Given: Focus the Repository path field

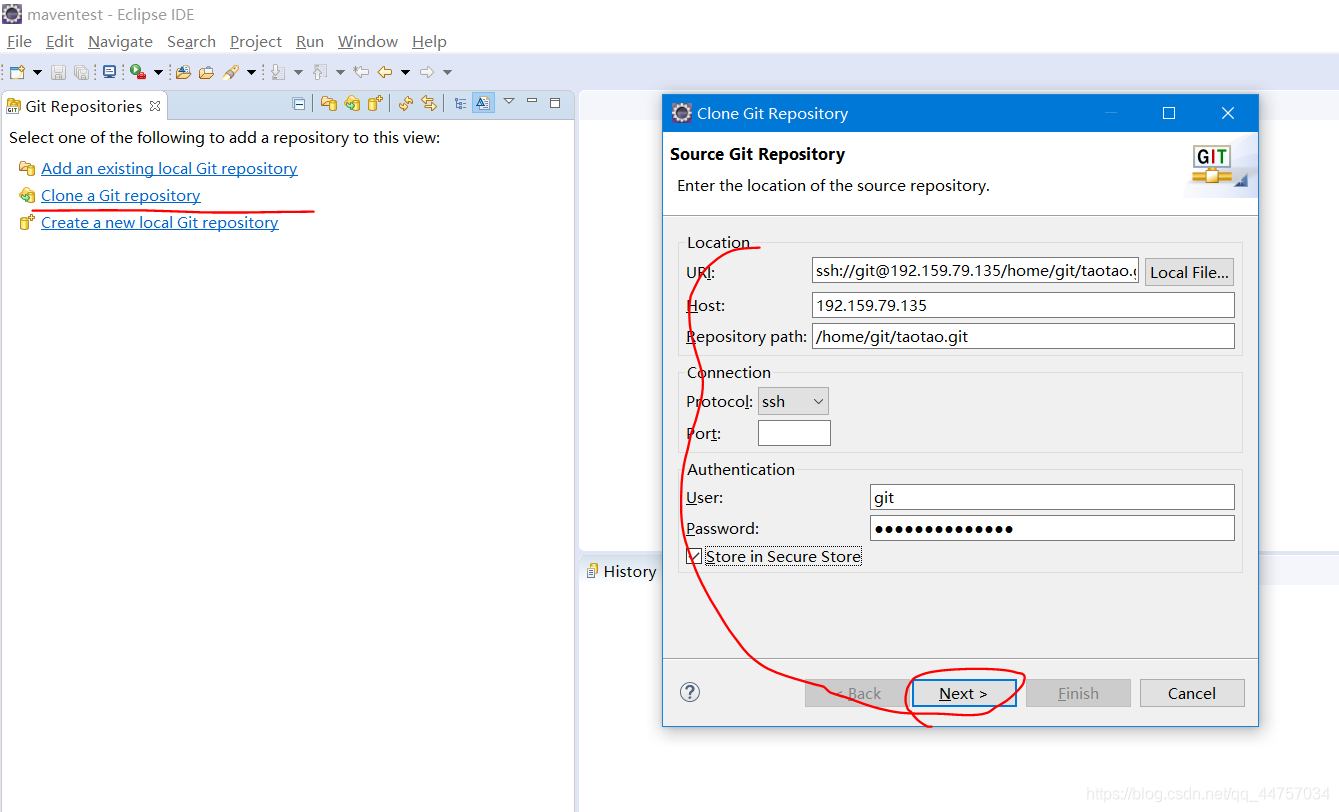Looking at the screenshot, I should tap(1023, 336).
